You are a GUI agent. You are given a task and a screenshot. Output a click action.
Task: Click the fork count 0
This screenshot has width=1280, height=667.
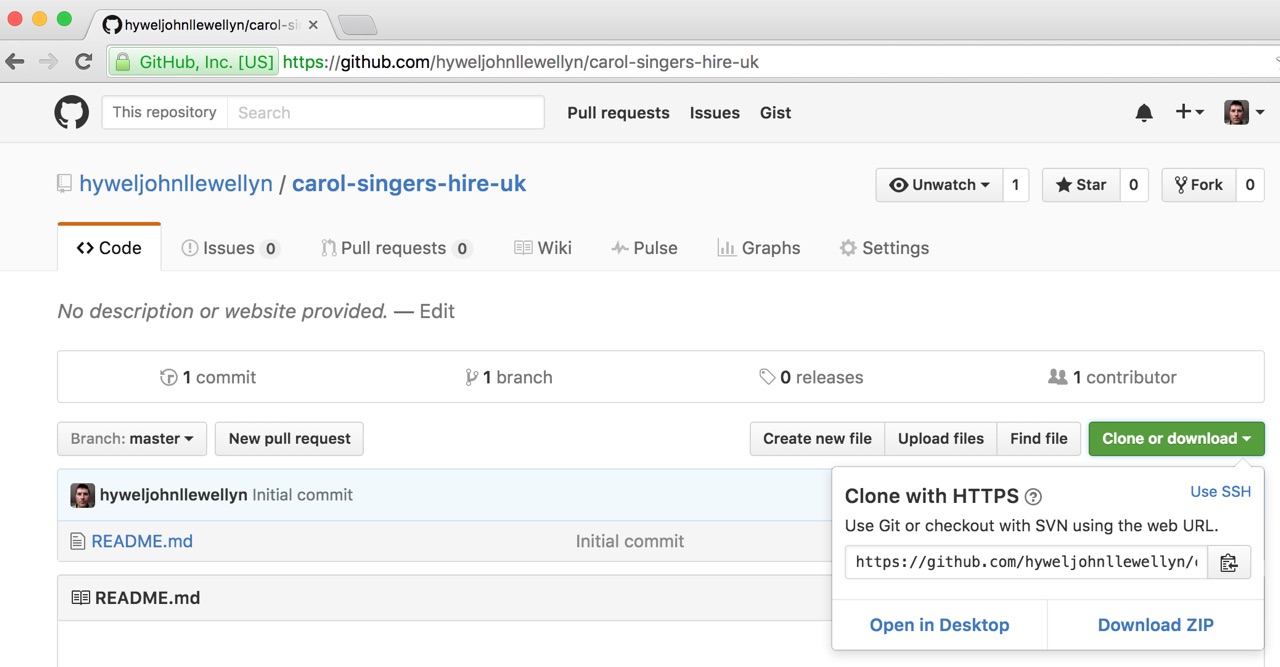(1250, 185)
